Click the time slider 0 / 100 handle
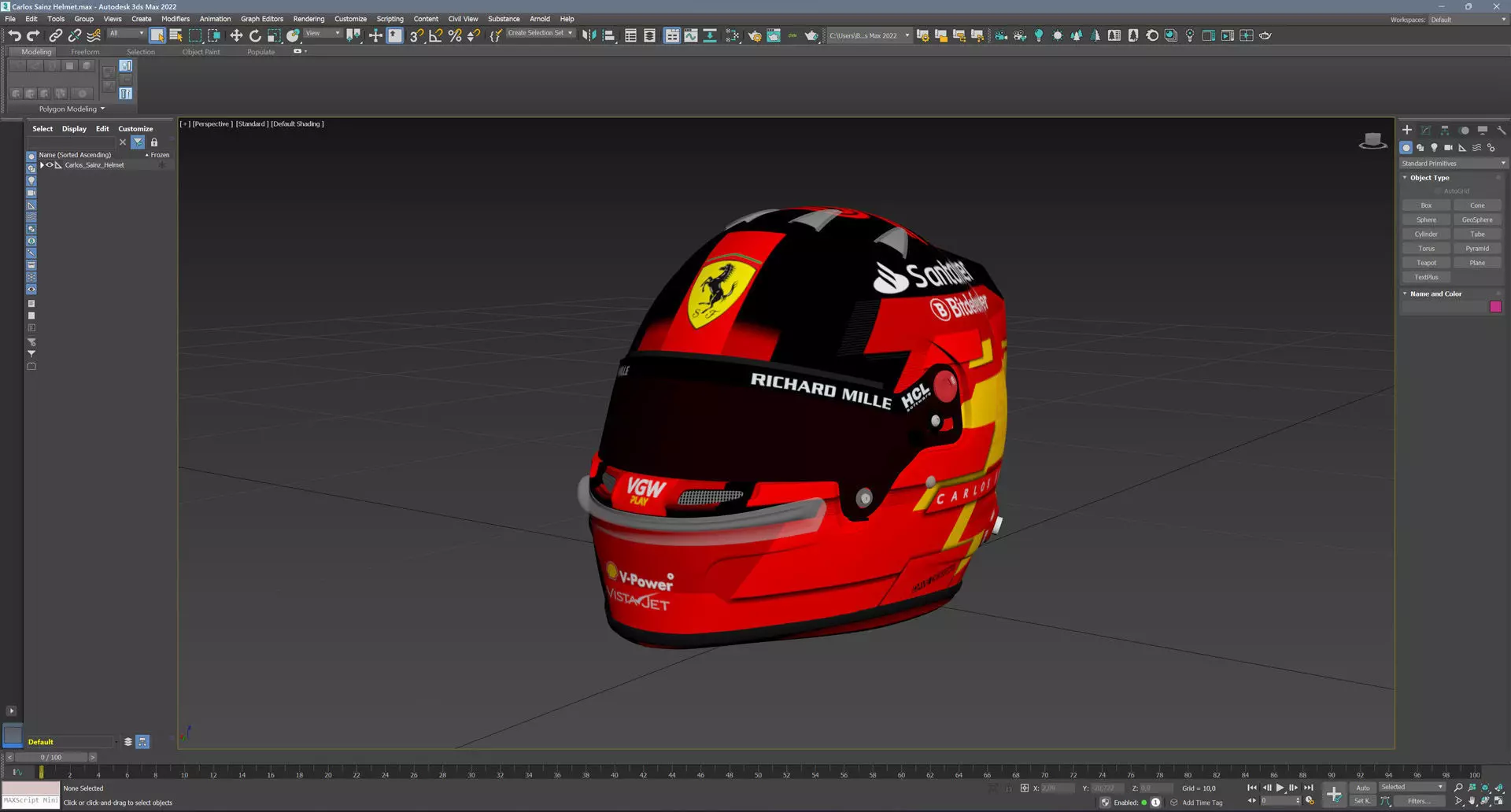This screenshot has width=1511, height=812. (51, 757)
